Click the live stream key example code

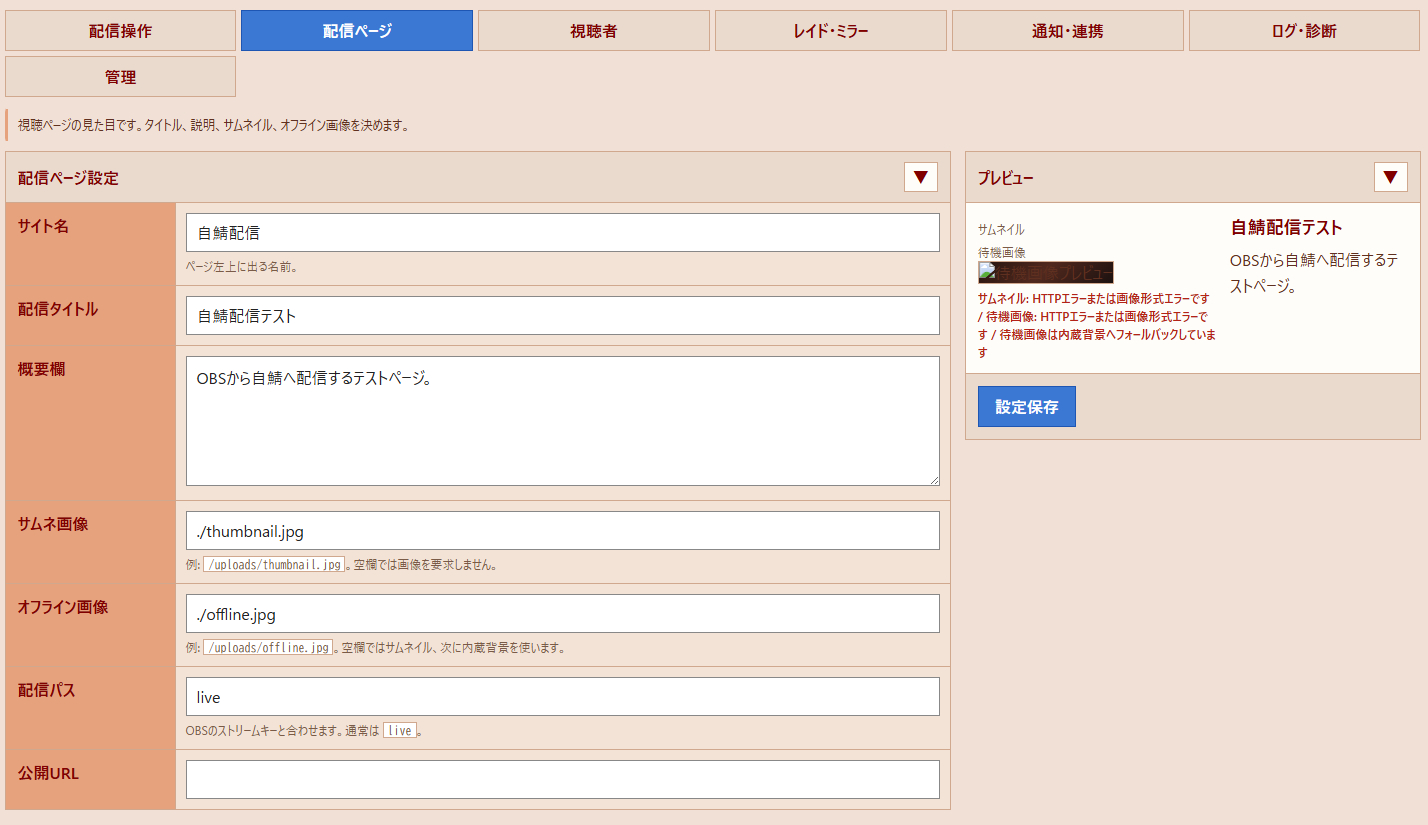(x=400, y=730)
